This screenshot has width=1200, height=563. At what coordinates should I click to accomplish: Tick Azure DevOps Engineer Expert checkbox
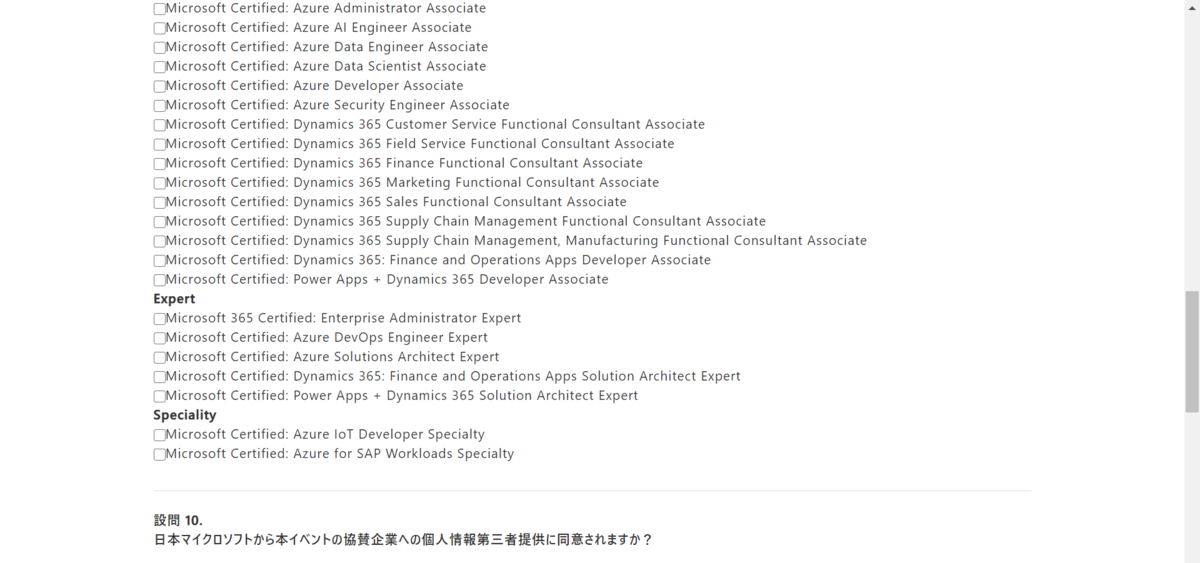click(160, 338)
